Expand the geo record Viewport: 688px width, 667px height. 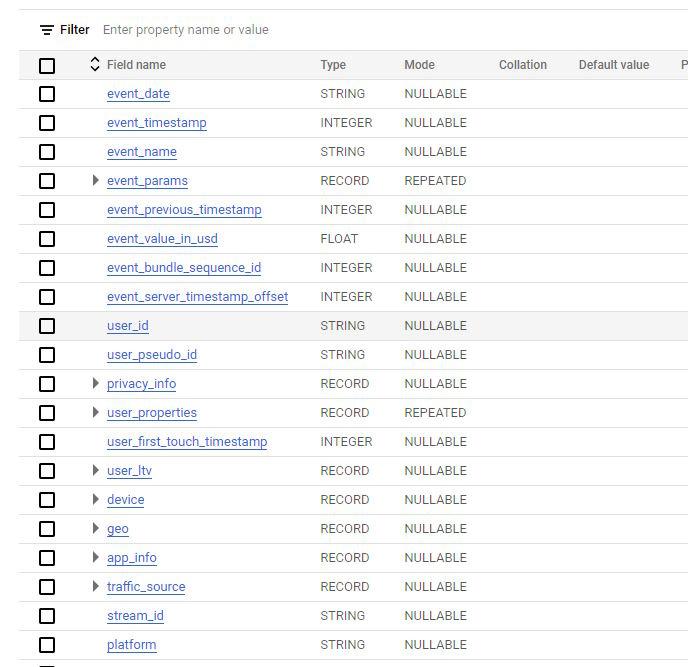tap(95, 528)
